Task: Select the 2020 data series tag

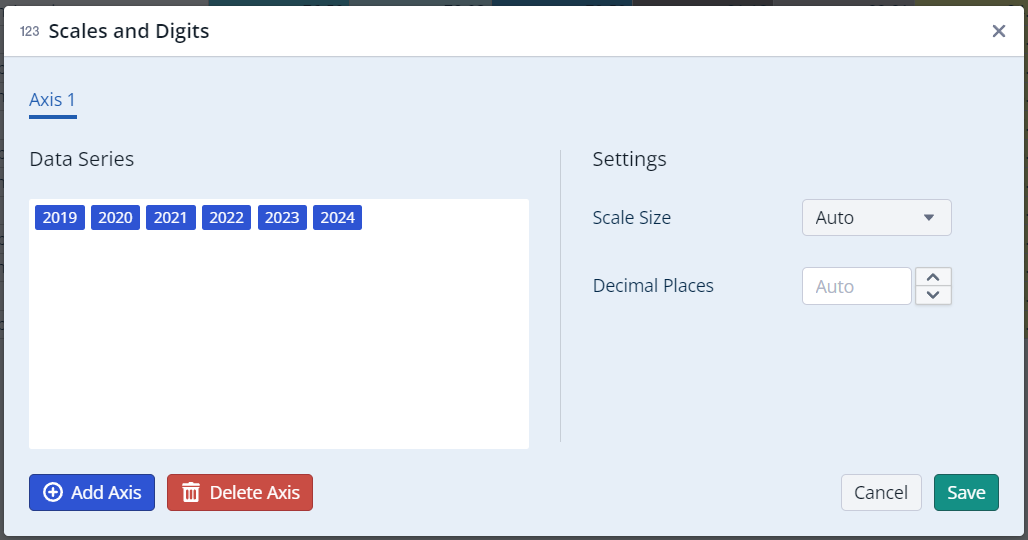Action: coord(115,218)
